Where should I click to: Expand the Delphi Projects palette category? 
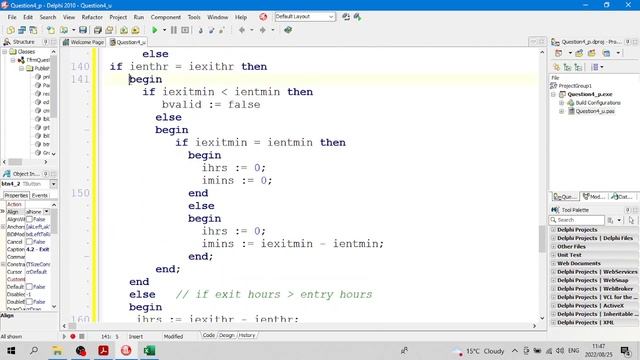(x=553, y=230)
